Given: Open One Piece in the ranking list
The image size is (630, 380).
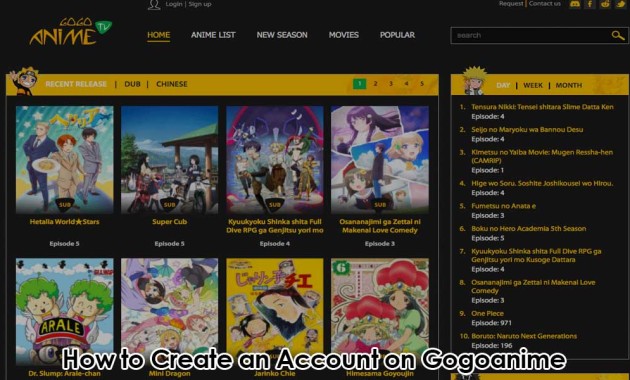Looking at the screenshot, I should point(487,313).
